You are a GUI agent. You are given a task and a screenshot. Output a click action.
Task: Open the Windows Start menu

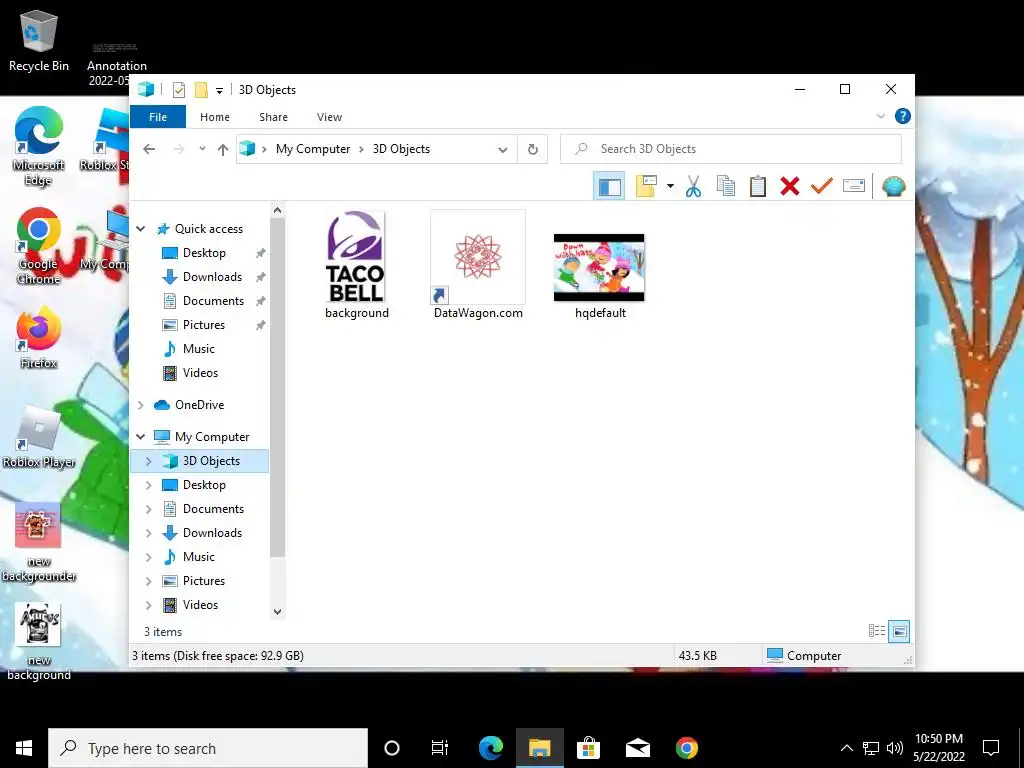click(x=24, y=748)
